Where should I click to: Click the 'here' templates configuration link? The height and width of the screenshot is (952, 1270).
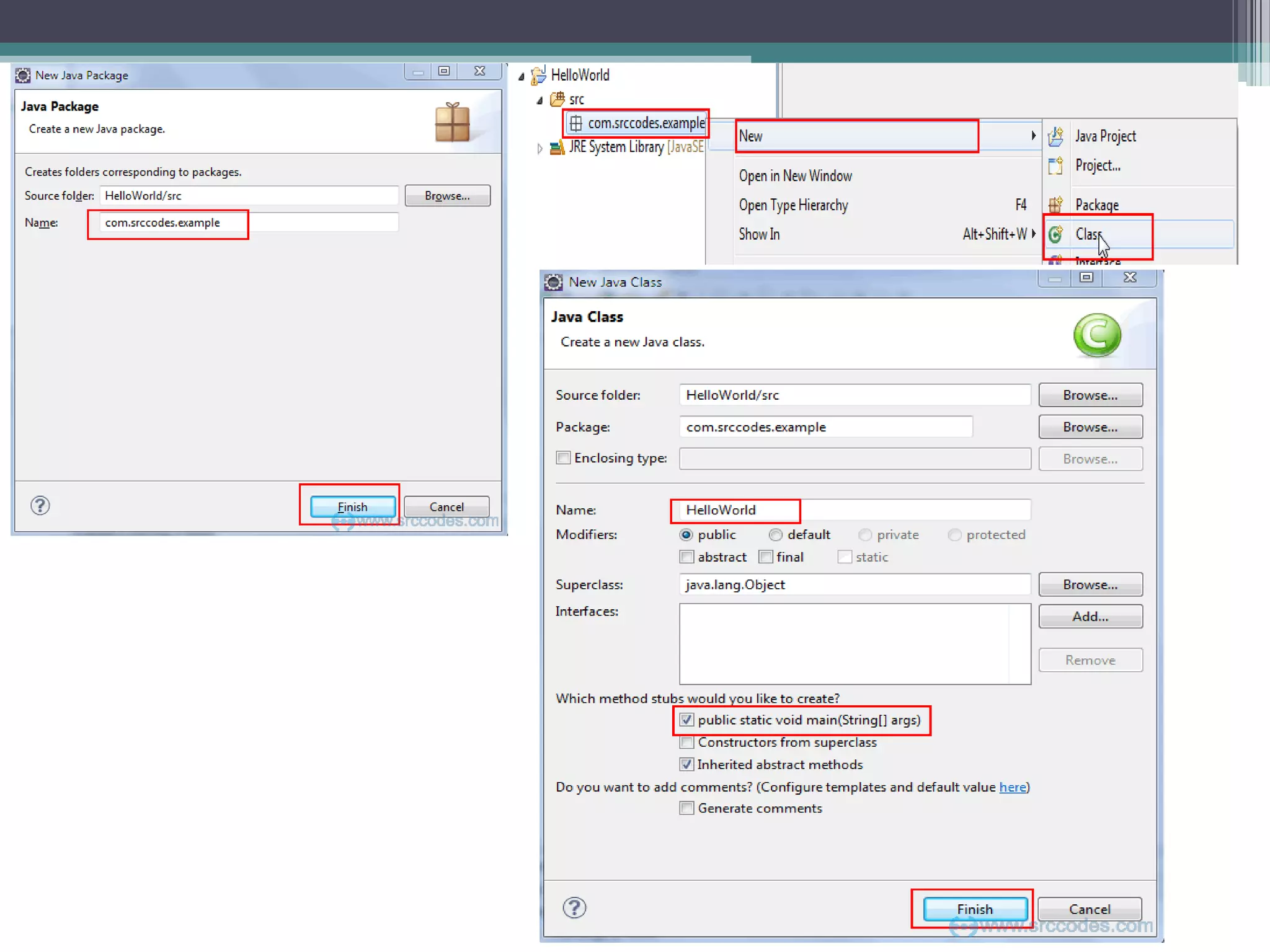[x=1012, y=787]
